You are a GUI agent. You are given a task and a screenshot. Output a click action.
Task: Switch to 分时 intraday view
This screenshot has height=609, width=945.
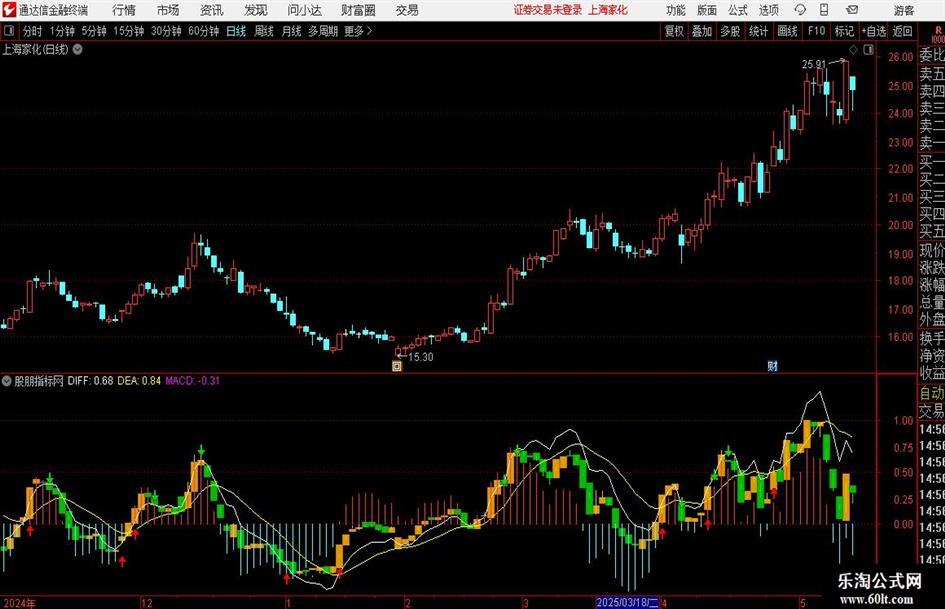(x=32, y=31)
